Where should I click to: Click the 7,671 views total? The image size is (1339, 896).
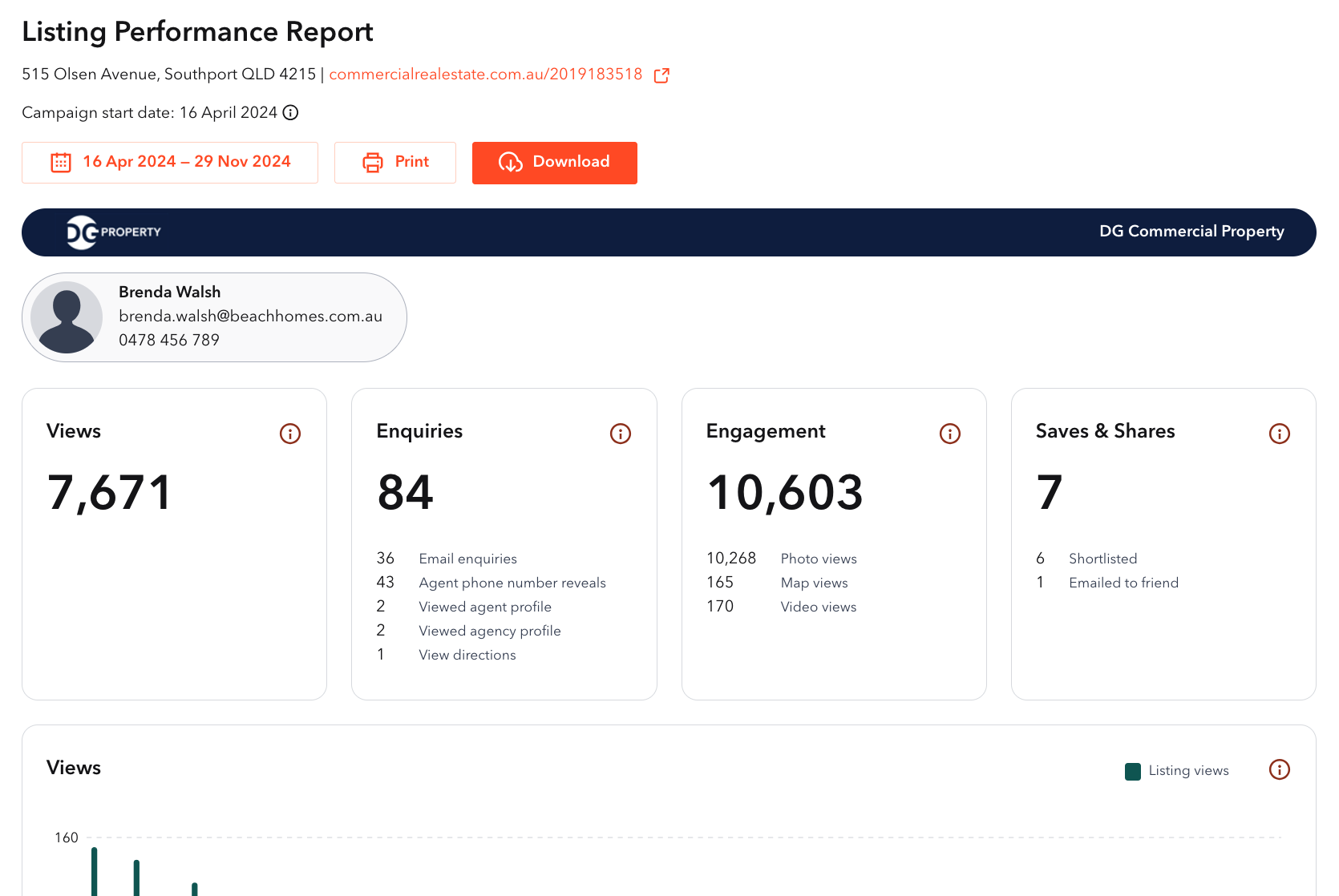[x=110, y=493]
